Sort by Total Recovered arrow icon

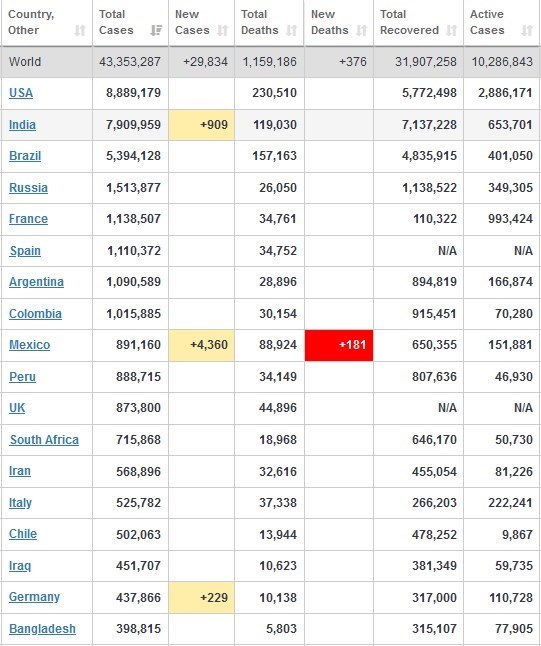click(452, 30)
